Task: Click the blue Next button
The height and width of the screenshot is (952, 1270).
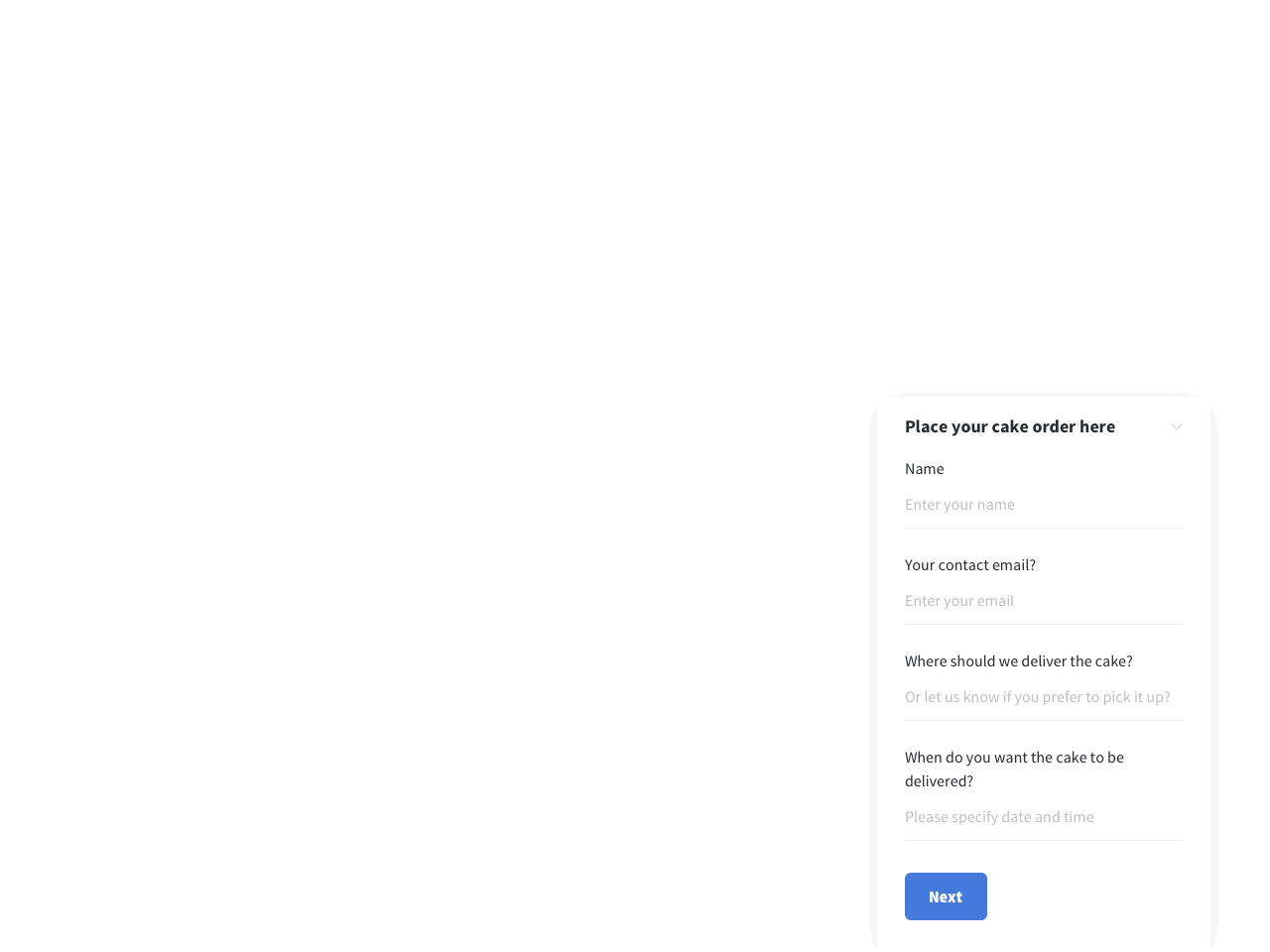Action: (x=946, y=896)
